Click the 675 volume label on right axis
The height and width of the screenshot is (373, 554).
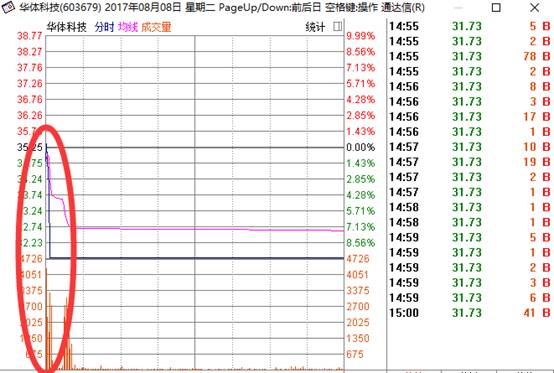tap(355, 354)
